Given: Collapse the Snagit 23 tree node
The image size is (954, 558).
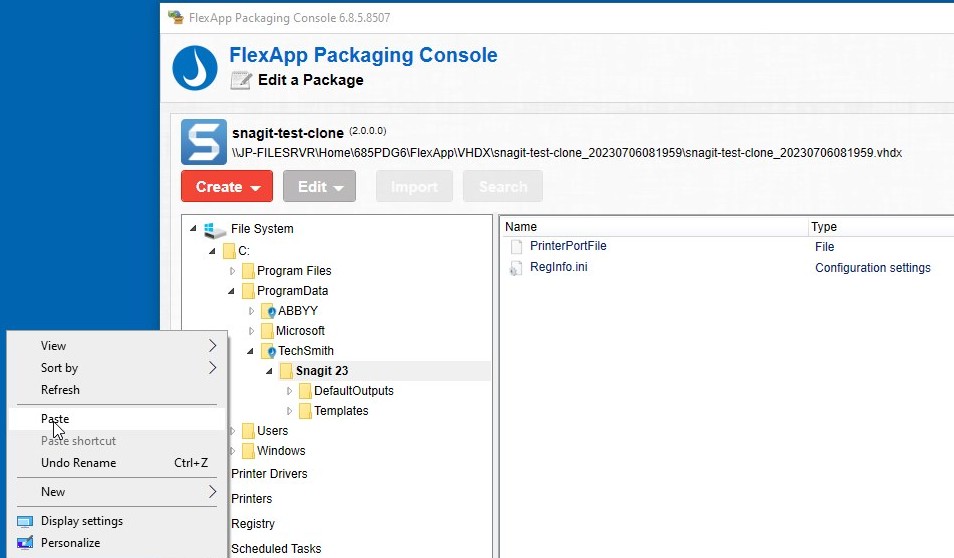Looking at the screenshot, I should click(270, 371).
